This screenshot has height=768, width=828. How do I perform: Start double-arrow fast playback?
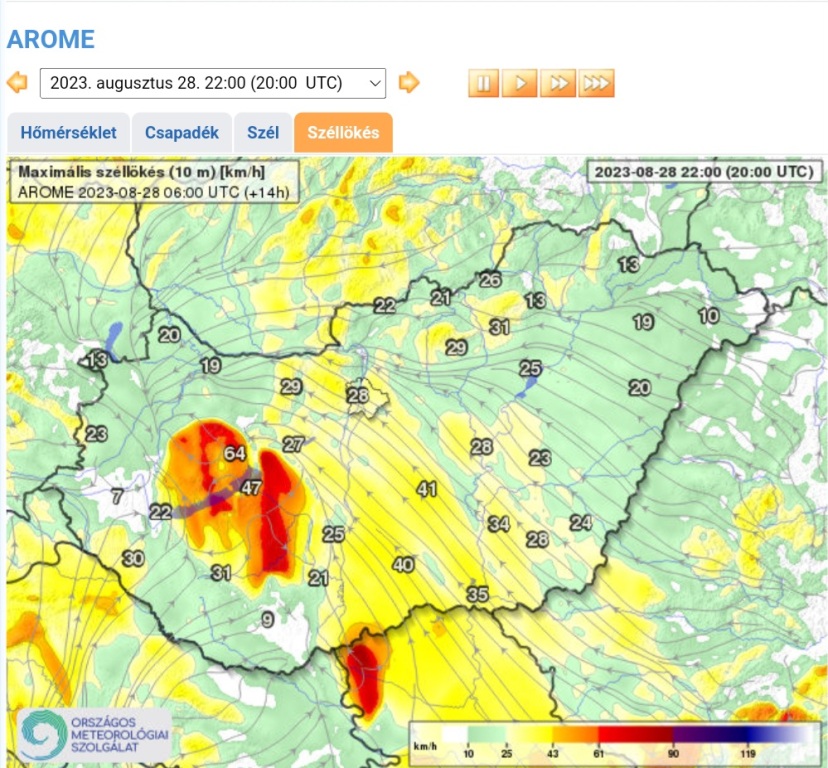558,83
